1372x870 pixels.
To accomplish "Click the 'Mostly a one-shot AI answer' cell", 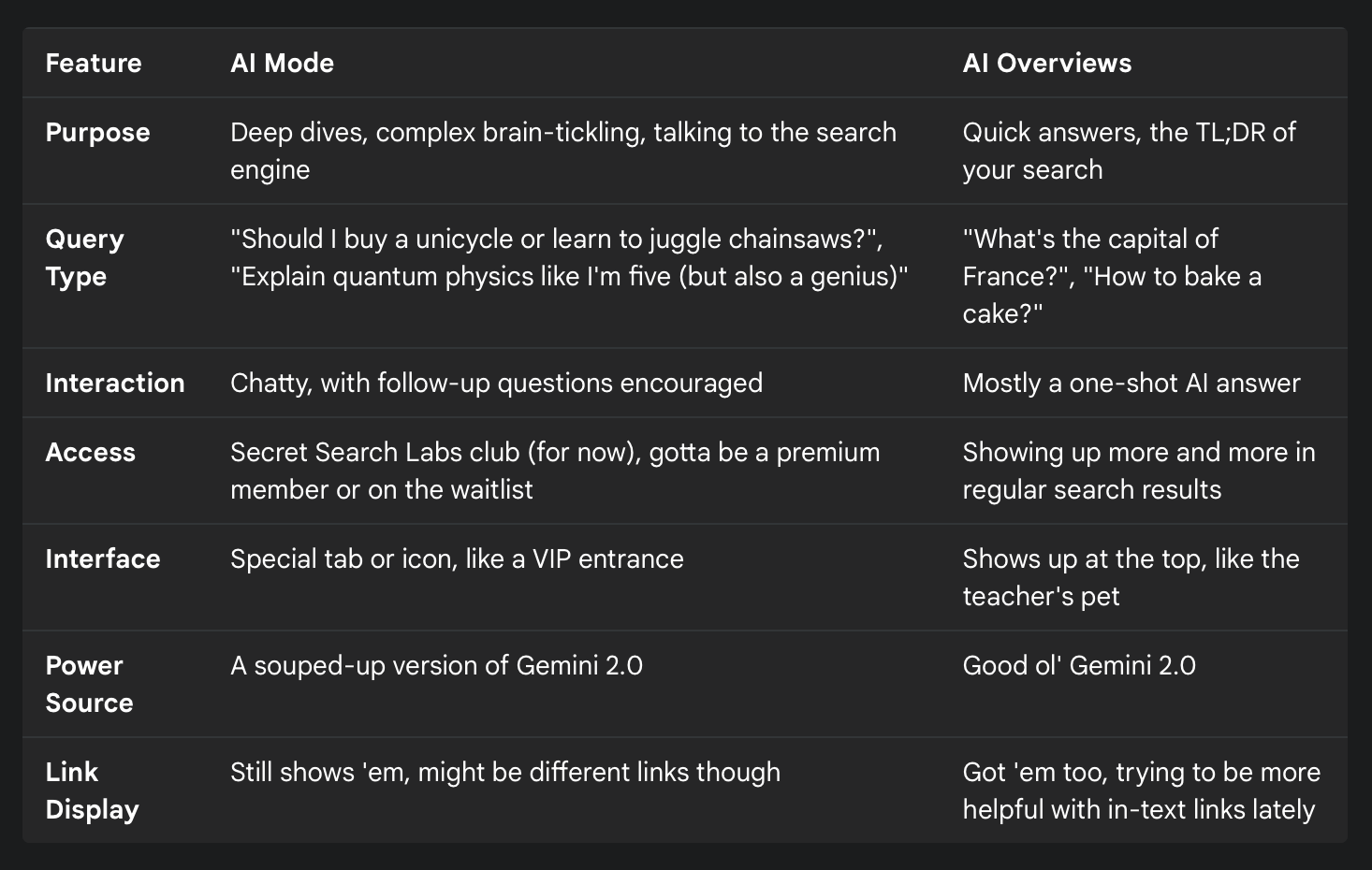I will point(1131,383).
